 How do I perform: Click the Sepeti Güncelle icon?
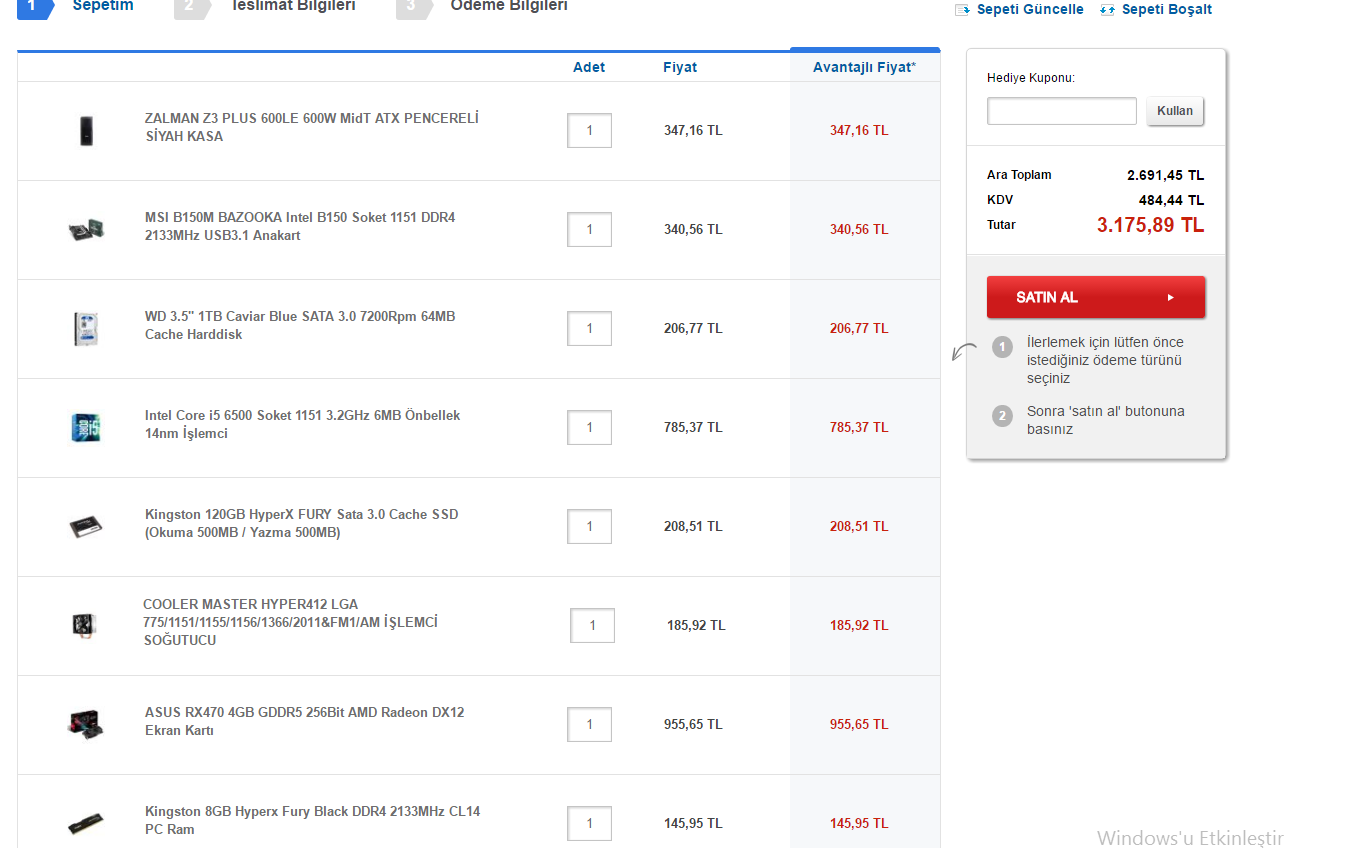[963, 10]
